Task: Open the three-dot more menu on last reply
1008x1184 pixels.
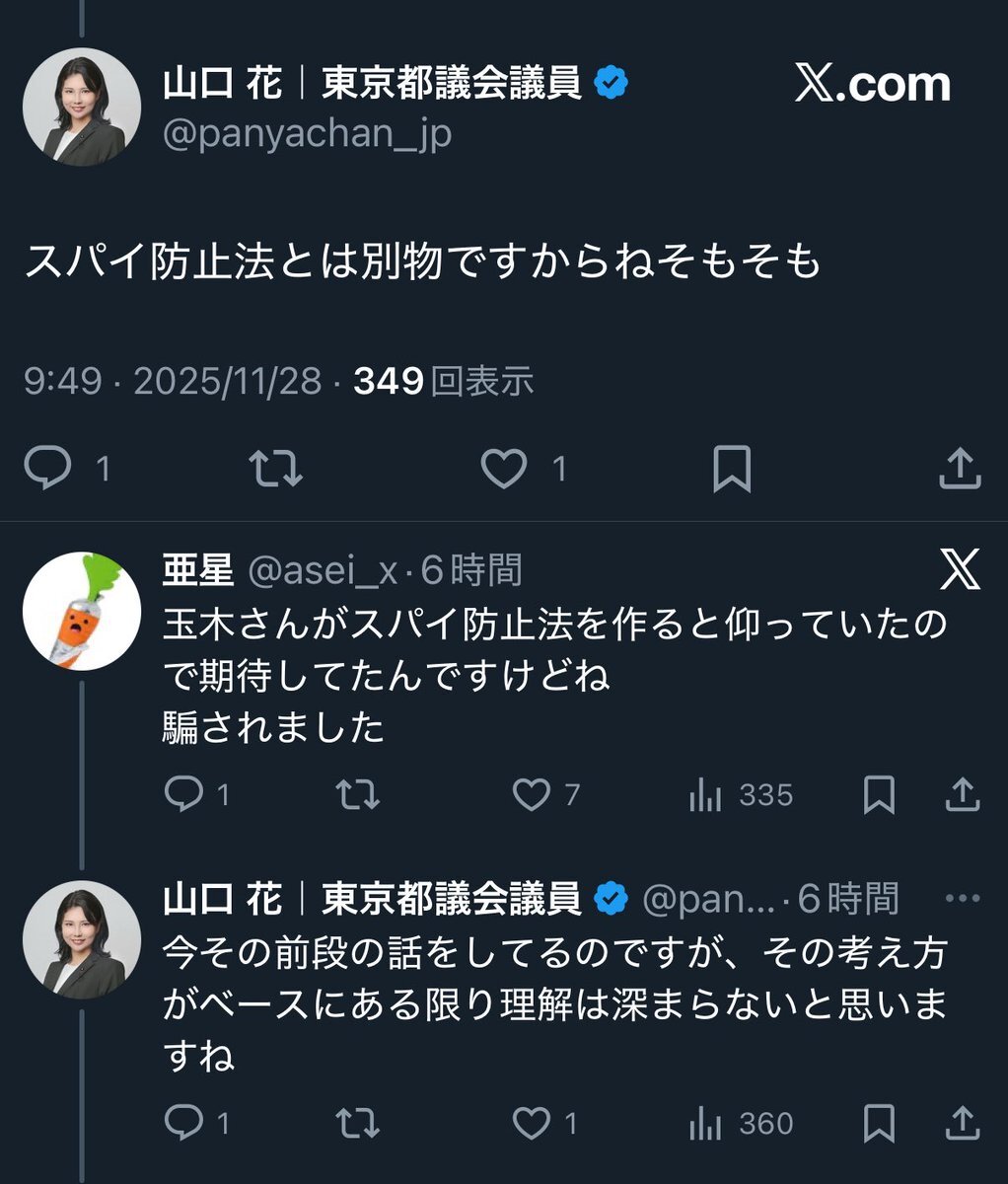Action: 962,899
